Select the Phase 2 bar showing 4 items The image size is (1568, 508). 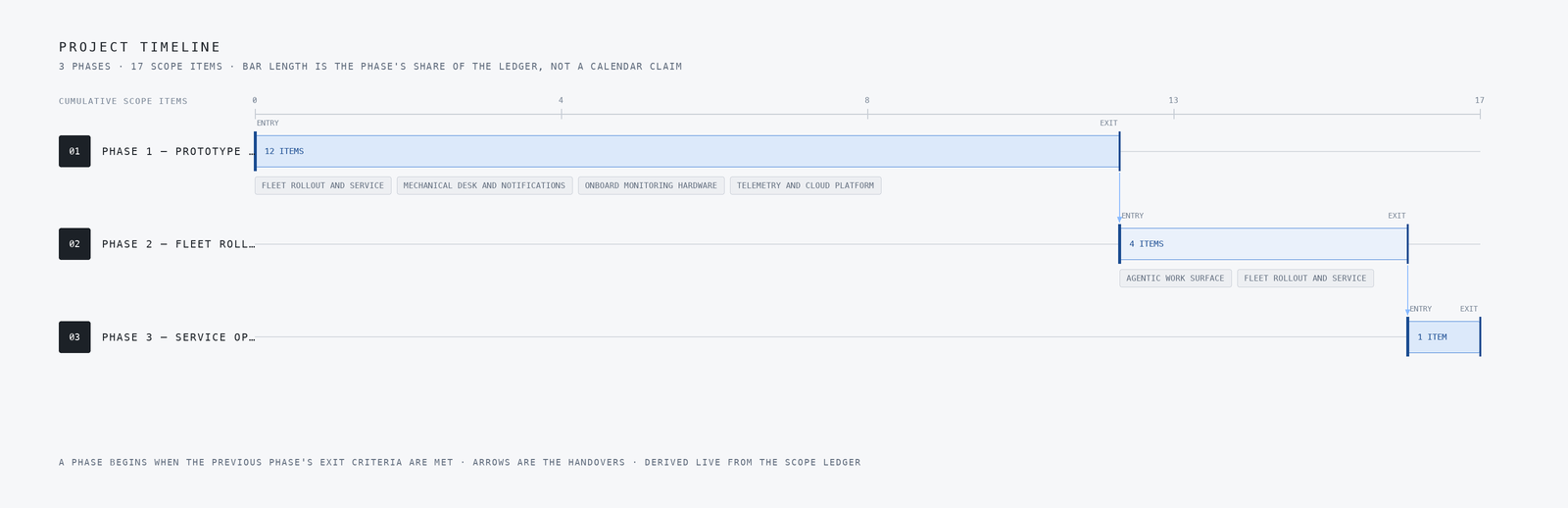1264,244
